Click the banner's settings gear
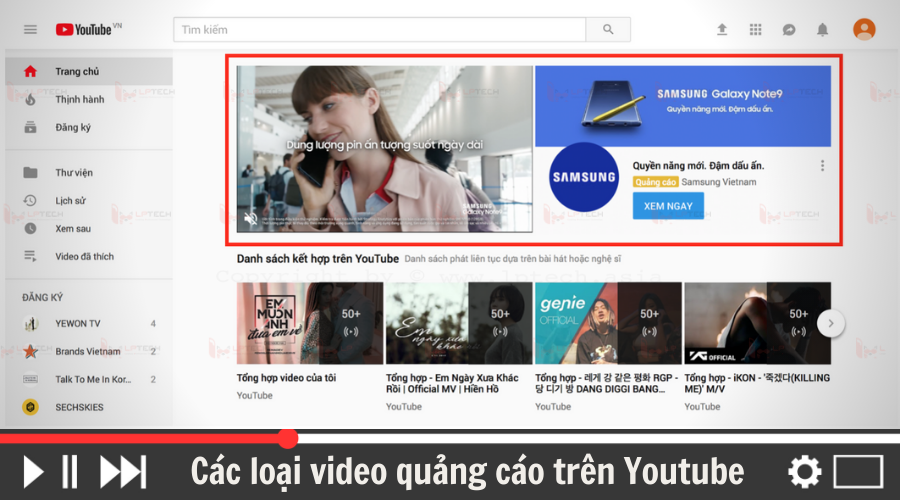900x500 pixels. click(805, 472)
